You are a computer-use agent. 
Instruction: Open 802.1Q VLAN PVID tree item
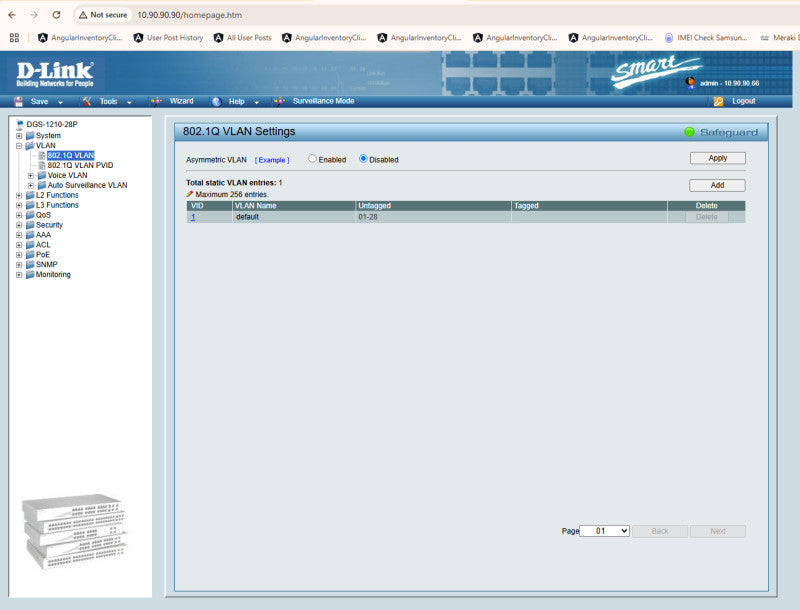80,165
